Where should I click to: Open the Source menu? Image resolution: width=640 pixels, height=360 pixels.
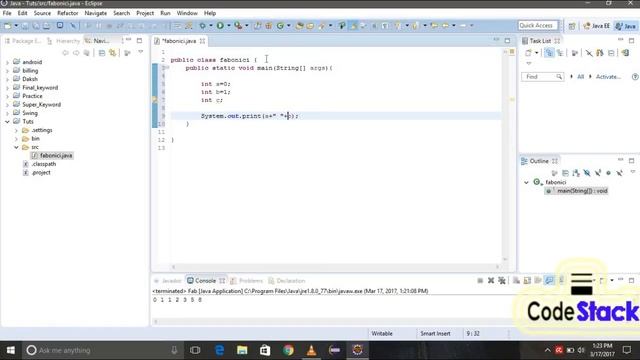pyautogui.click(x=42, y=13)
